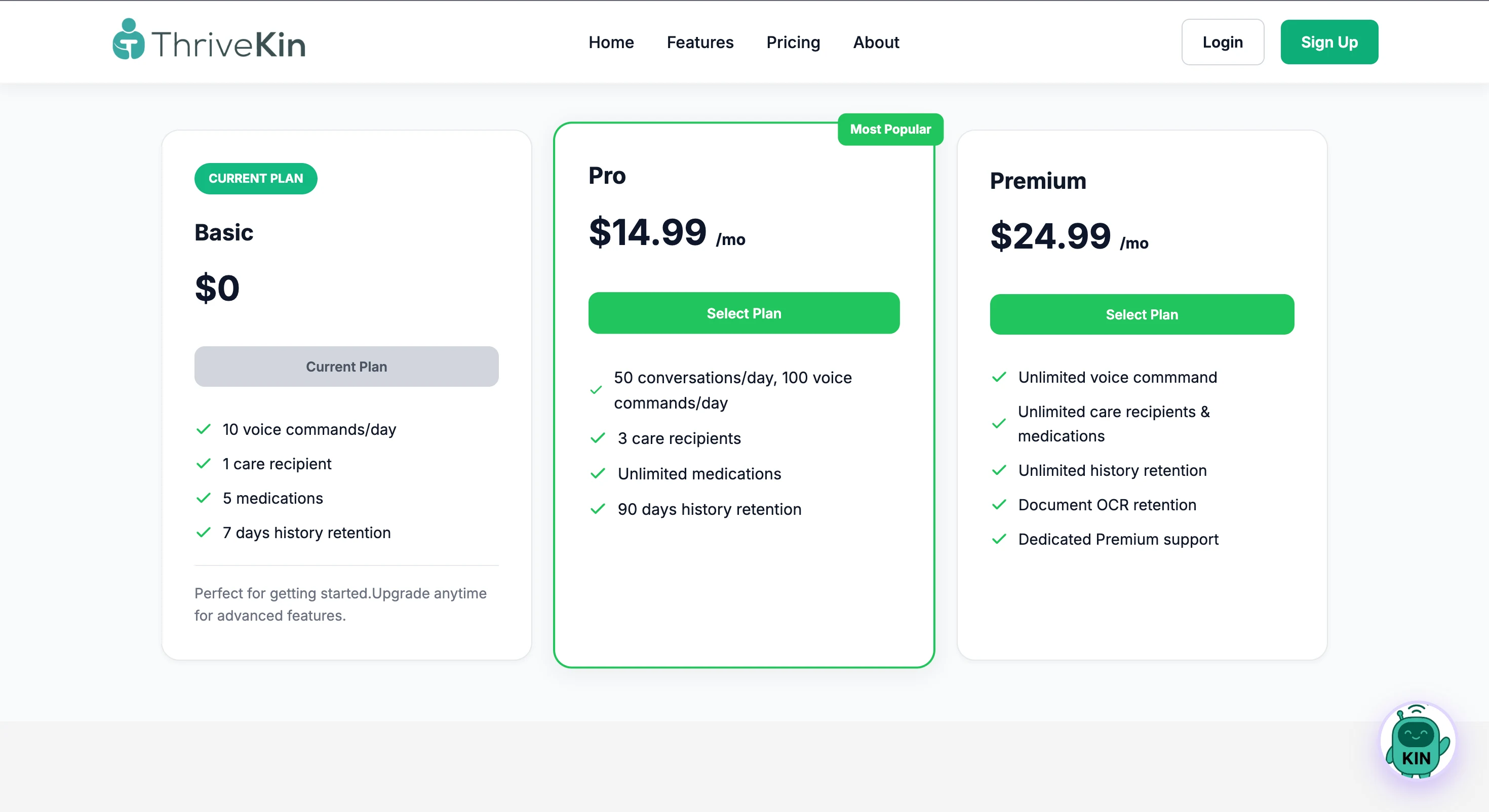Click the Login button
Image resolution: width=1489 pixels, height=812 pixels.
[1223, 42]
